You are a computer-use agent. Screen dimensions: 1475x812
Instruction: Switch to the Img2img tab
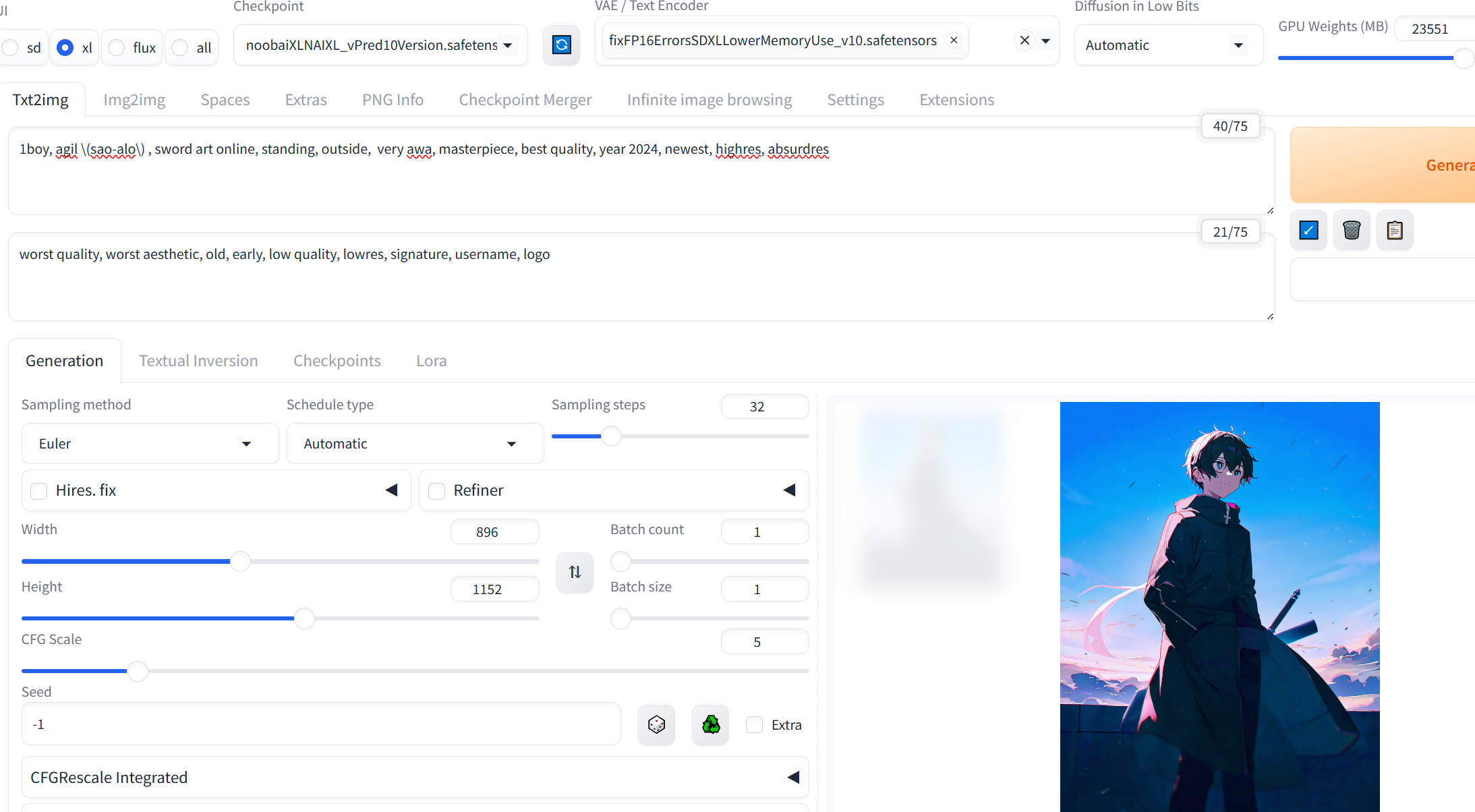pos(134,100)
